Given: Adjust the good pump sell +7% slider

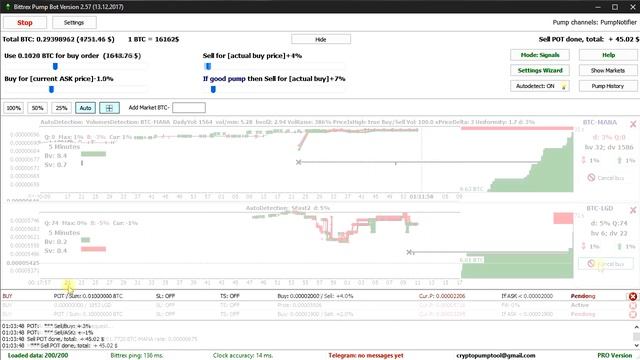Looking at the screenshot, I should coord(213,89).
